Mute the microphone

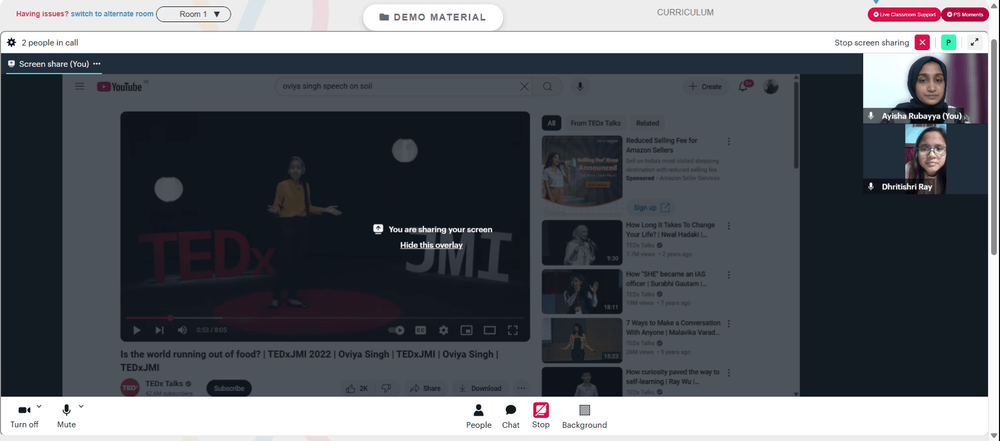point(66,415)
